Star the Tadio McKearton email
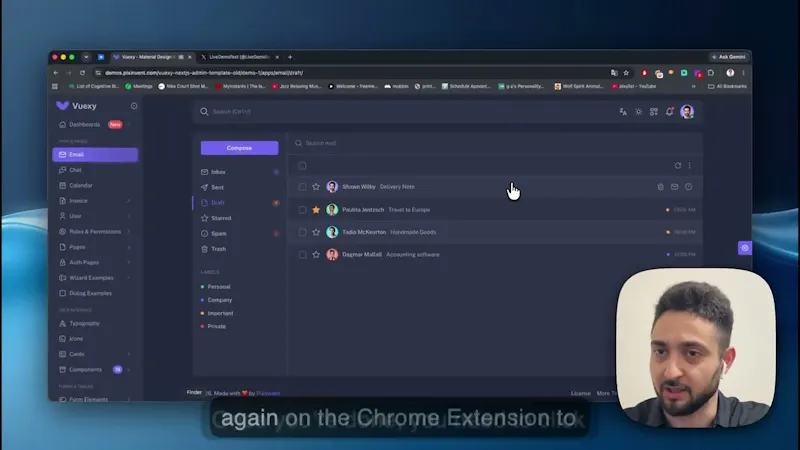The height and width of the screenshot is (450, 800). (x=316, y=232)
